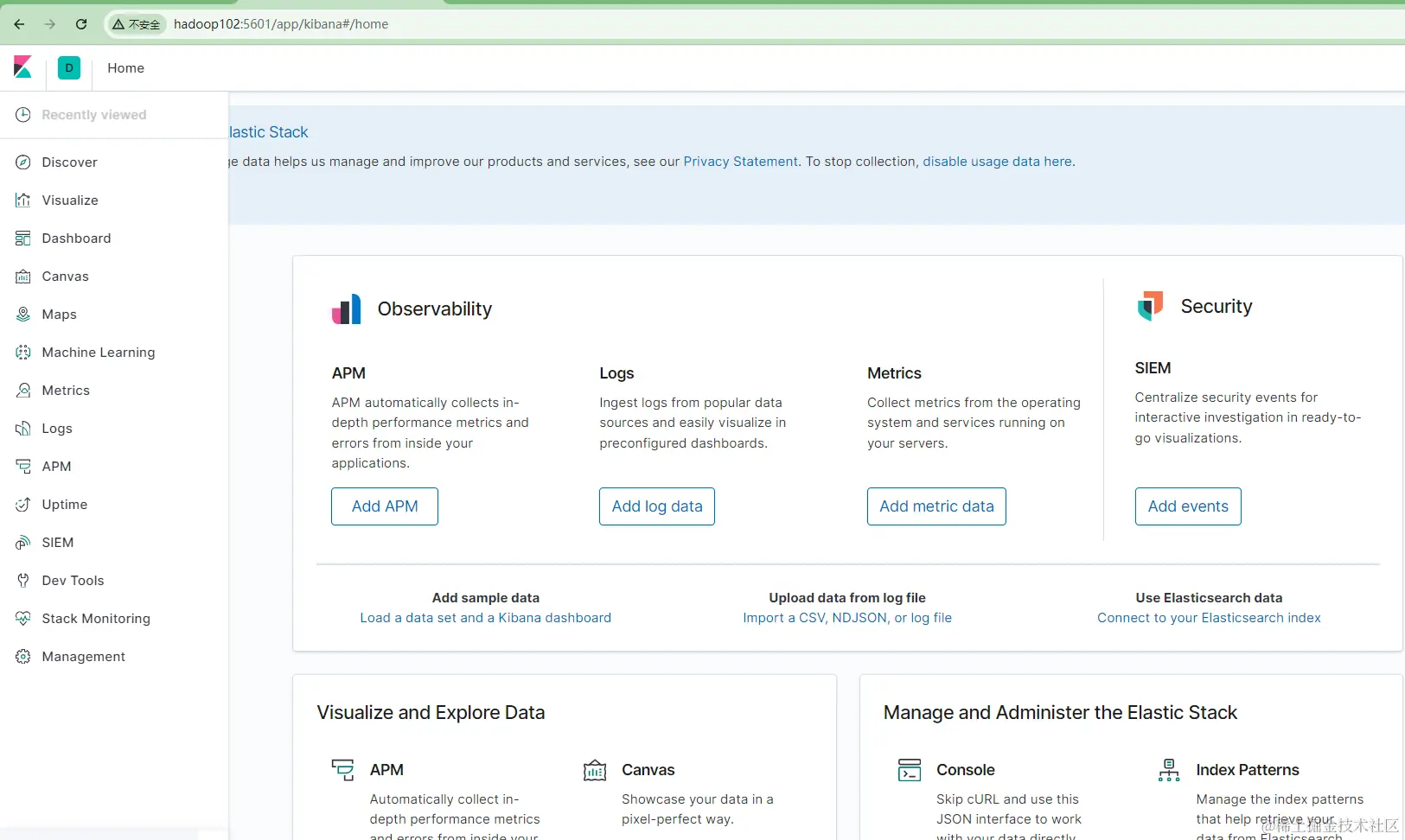Viewport: 1405px width, 840px height.
Task: Click the Visualize chart icon in sidebar
Action: pyautogui.click(x=23, y=200)
